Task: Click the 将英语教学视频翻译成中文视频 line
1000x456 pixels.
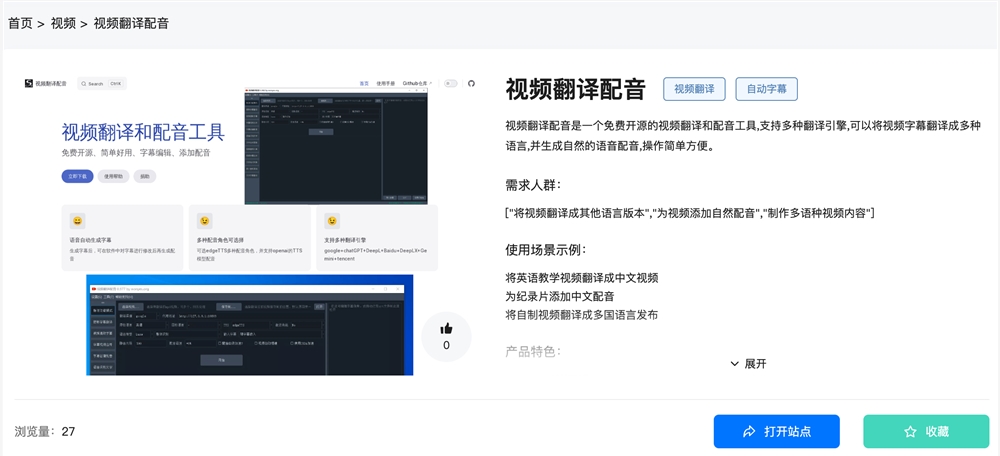Action: pos(582,279)
